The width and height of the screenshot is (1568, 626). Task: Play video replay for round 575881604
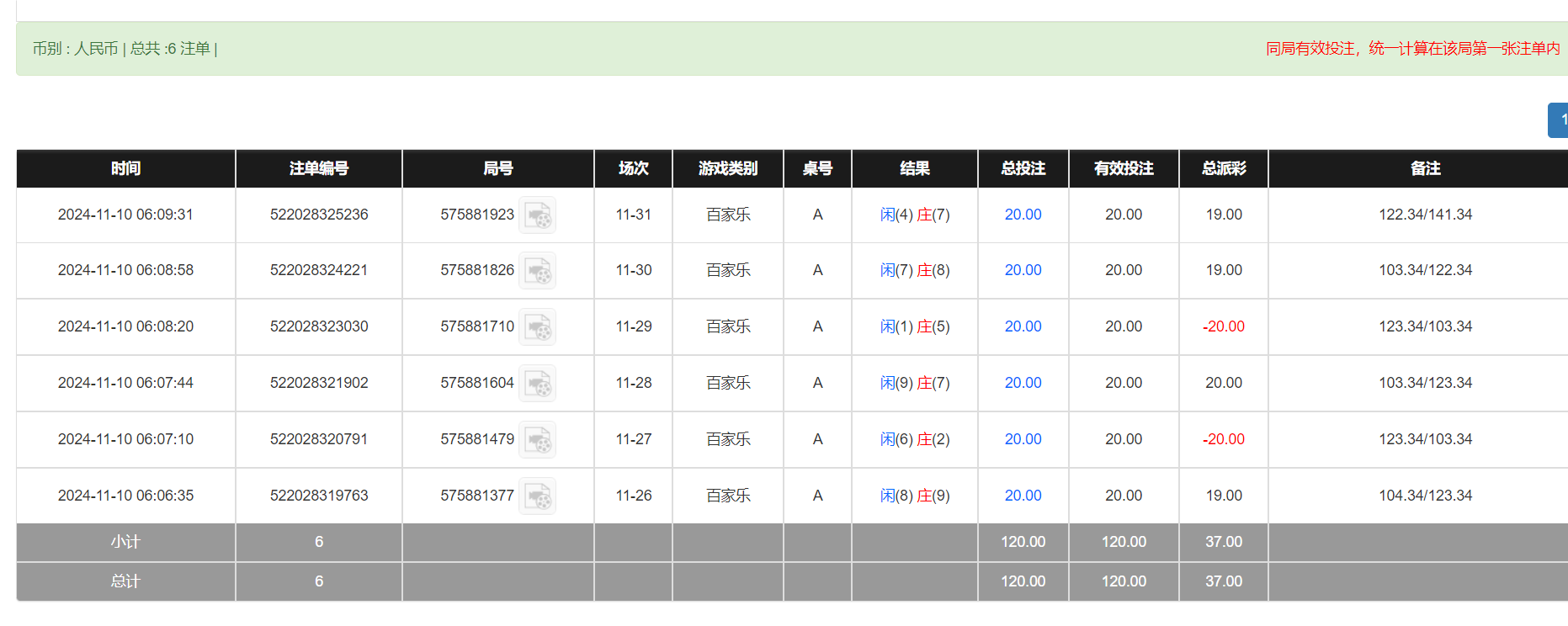click(x=537, y=384)
